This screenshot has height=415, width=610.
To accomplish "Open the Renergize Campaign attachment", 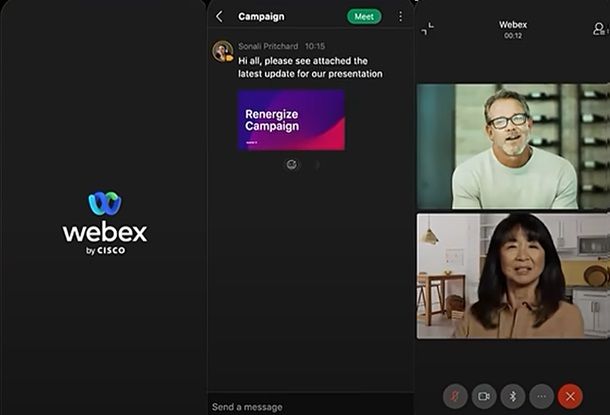I will pos(291,120).
